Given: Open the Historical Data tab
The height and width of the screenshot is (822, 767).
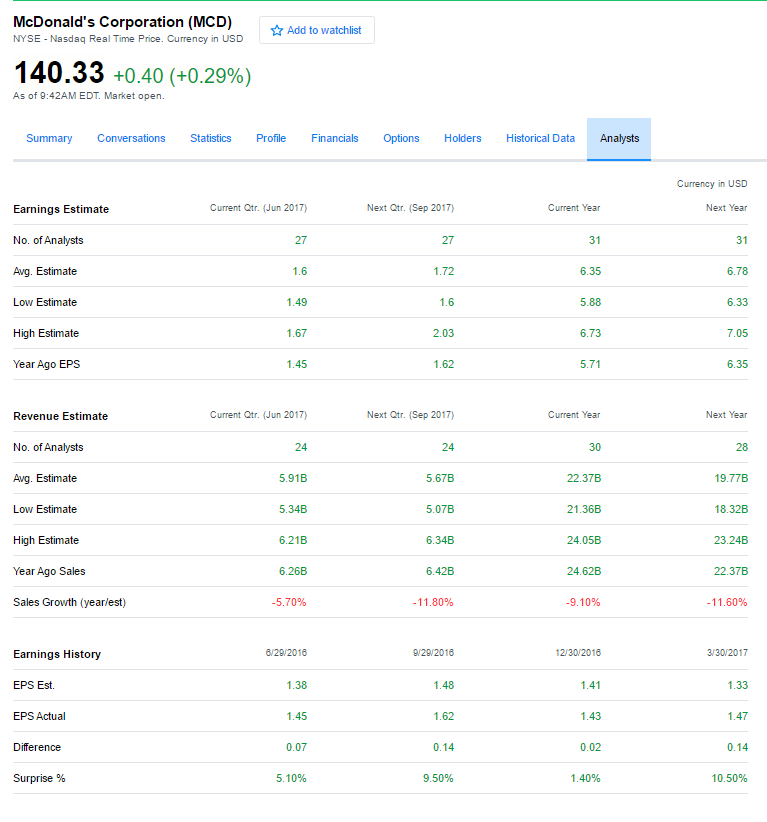Looking at the screenshot, I should pyautogui.click(x=541, y=138).
